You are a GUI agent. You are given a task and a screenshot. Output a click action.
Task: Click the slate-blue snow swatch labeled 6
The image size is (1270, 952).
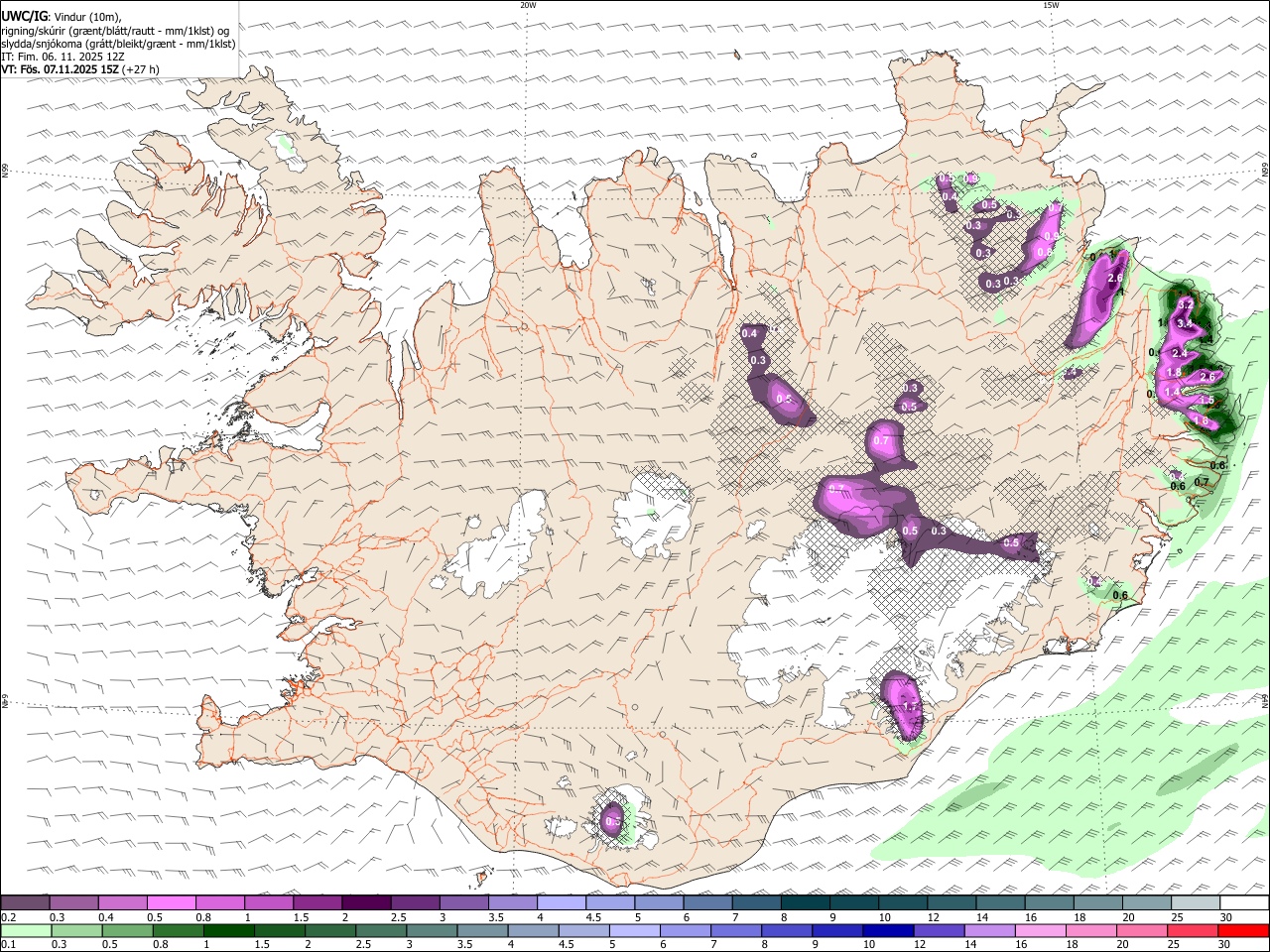click(x=707, y=902)
